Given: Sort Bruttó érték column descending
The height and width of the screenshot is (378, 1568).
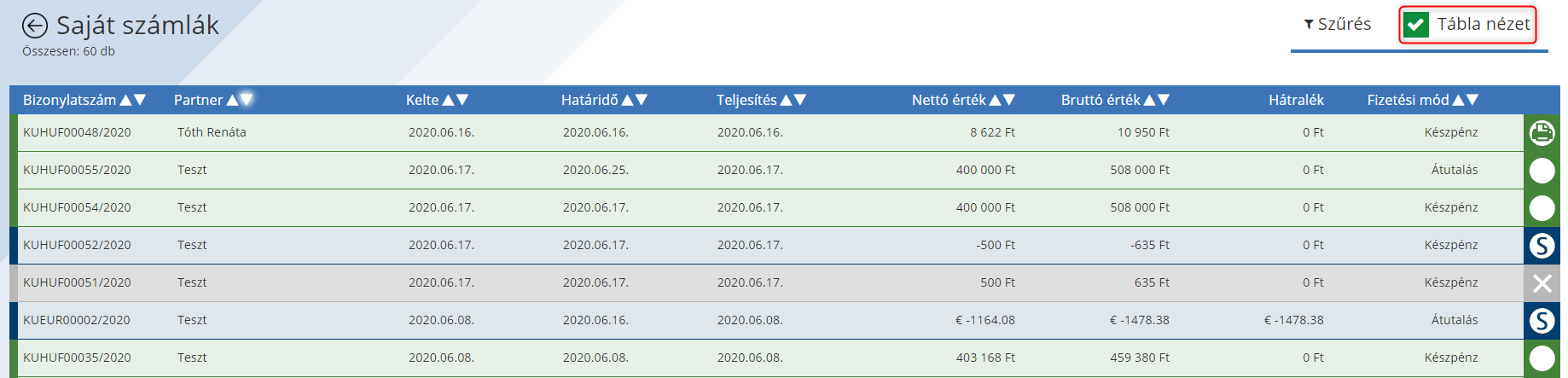Looking at the screenshot, I should (1163, 100).
